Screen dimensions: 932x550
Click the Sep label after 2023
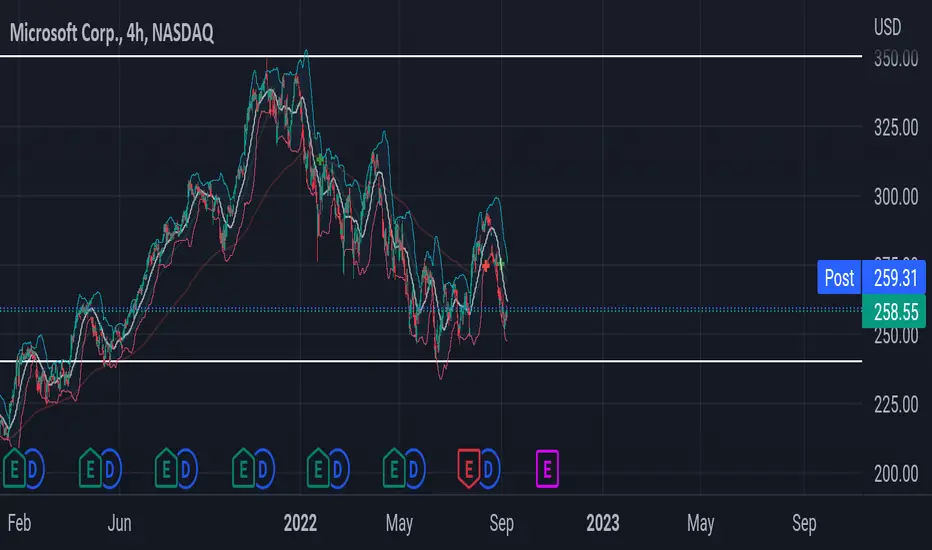click(804, 523)
